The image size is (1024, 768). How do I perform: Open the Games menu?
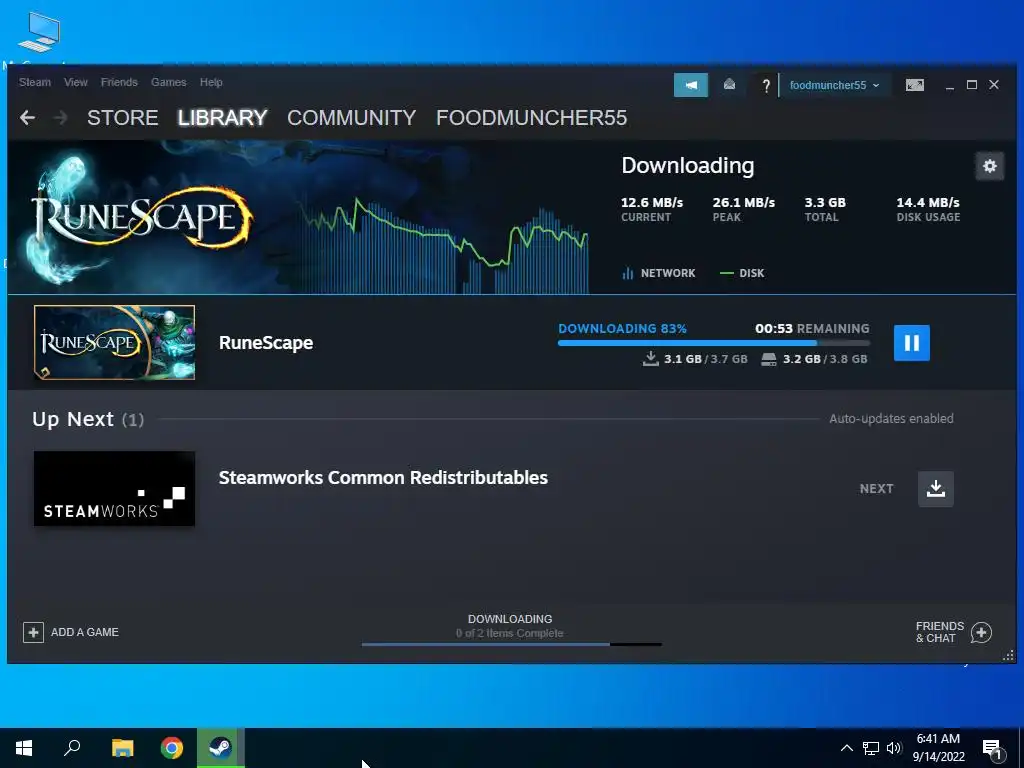tap(168, 82)
